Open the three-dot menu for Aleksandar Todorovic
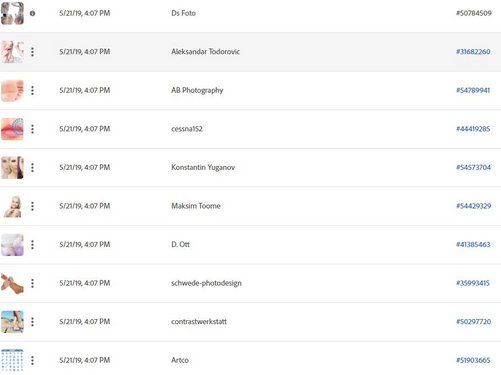501x375 pixels. tap(32, 52)
